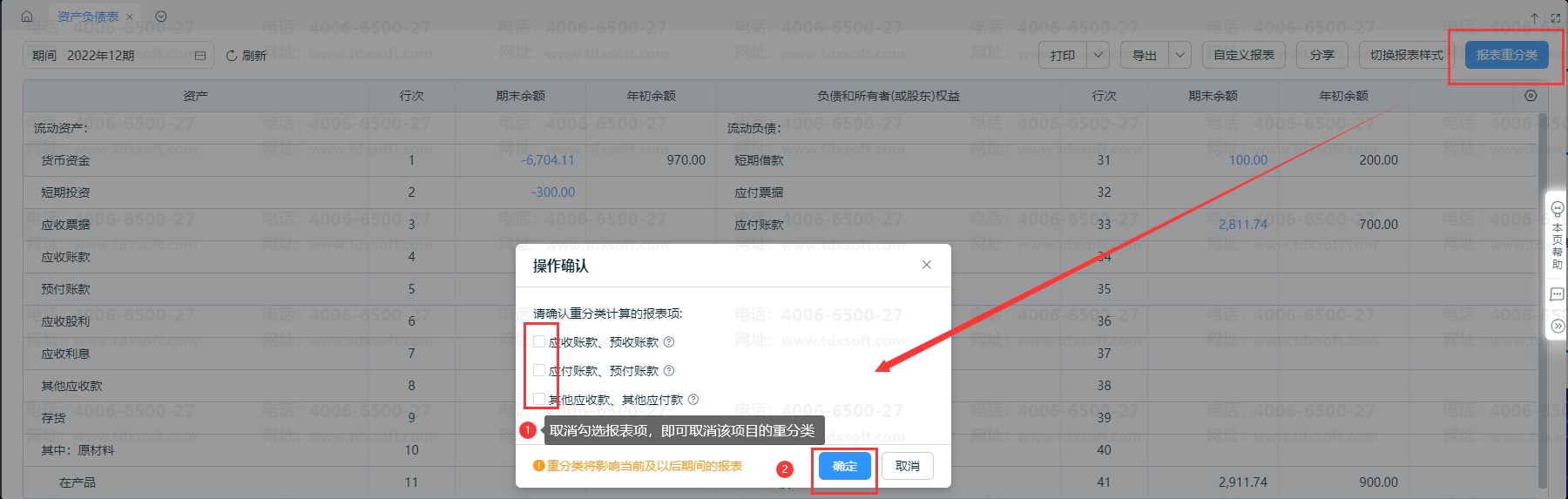Check the 其他应收款、其他应付款 checkbox
Viewport: 1568px width, 499px height.
pyautogui.click(x=539, y=400)
